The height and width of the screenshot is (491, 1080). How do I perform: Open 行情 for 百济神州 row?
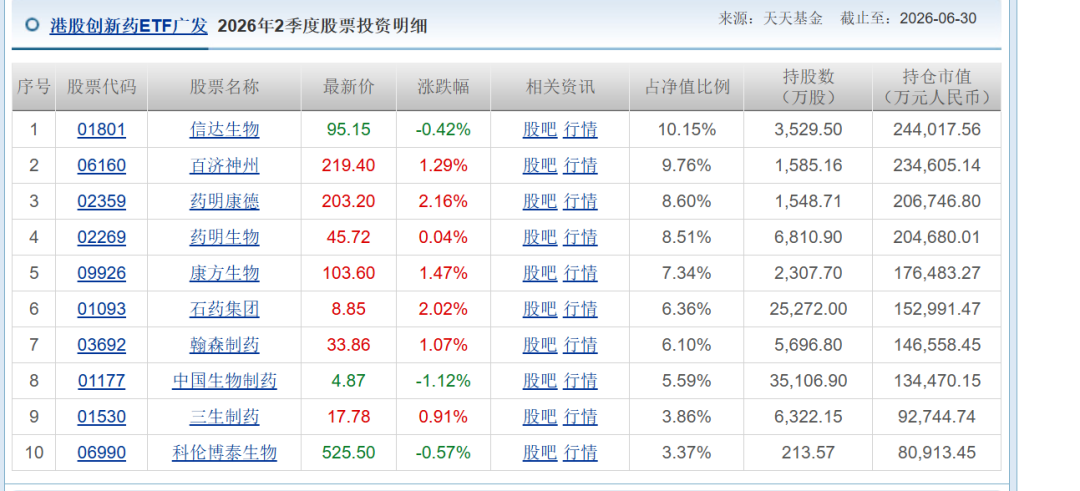coord(580,165)
